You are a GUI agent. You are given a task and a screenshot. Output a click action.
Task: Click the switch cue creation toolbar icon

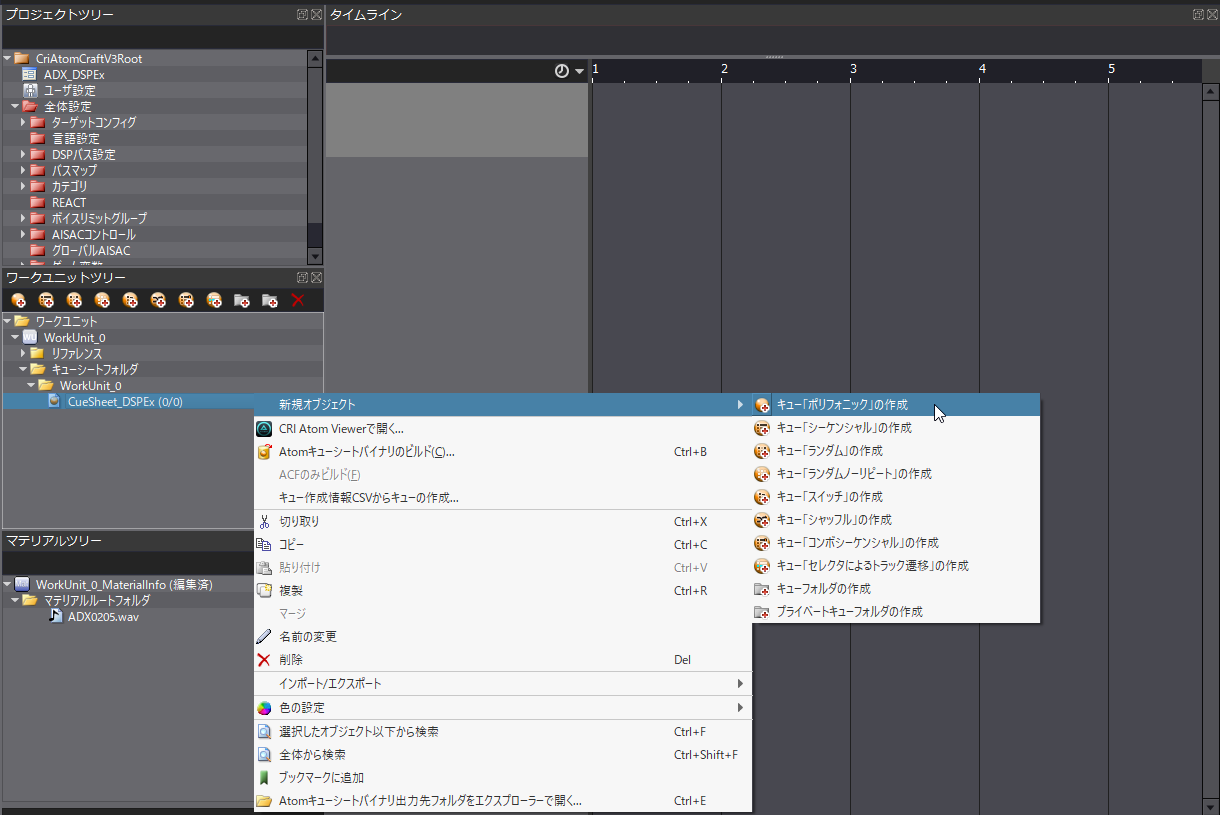point(130,300)
